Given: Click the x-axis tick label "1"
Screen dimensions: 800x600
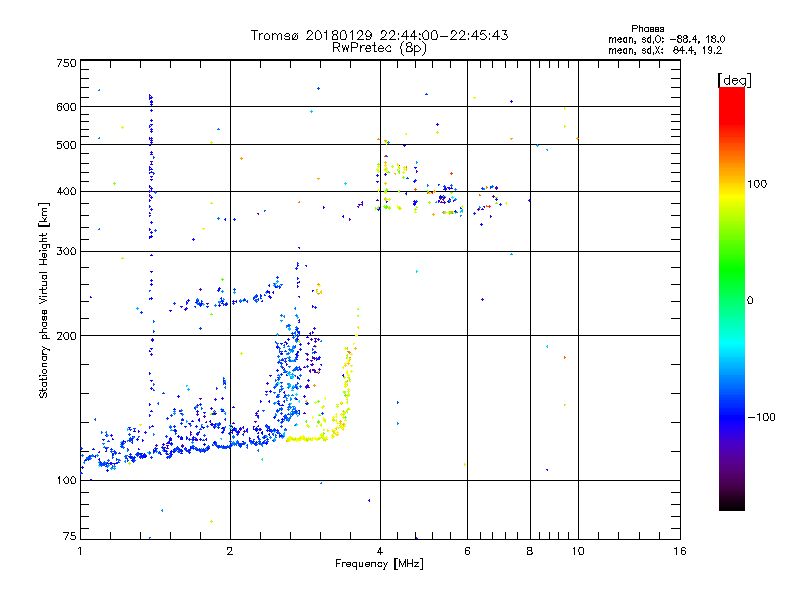Looking at the screenshot, I should click(x=80, y=551).
